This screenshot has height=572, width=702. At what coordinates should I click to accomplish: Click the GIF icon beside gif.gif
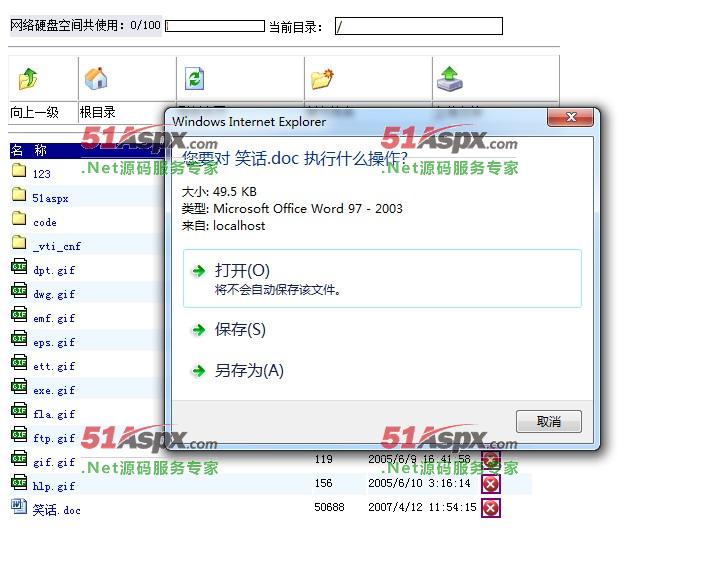pyautogui.click(x=19, y=458)
